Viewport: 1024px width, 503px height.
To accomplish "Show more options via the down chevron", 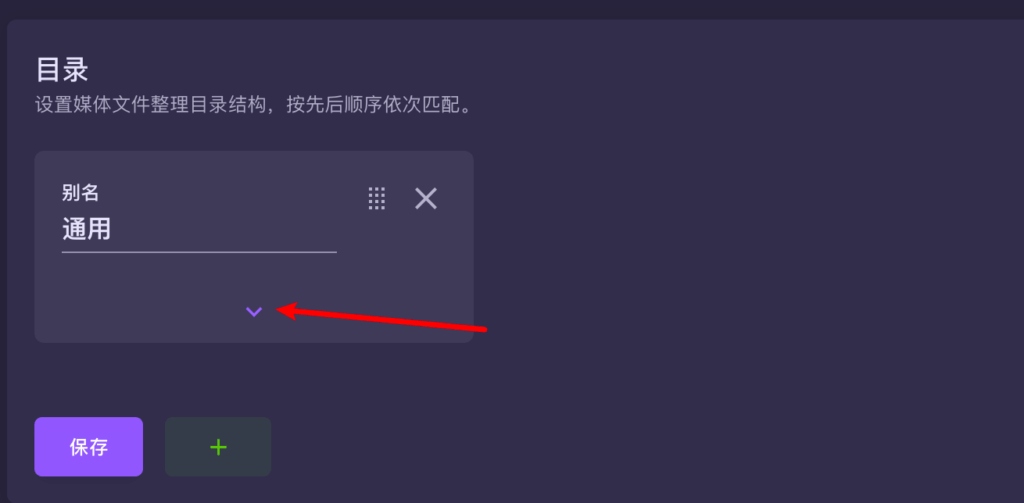I will [253, 312].
